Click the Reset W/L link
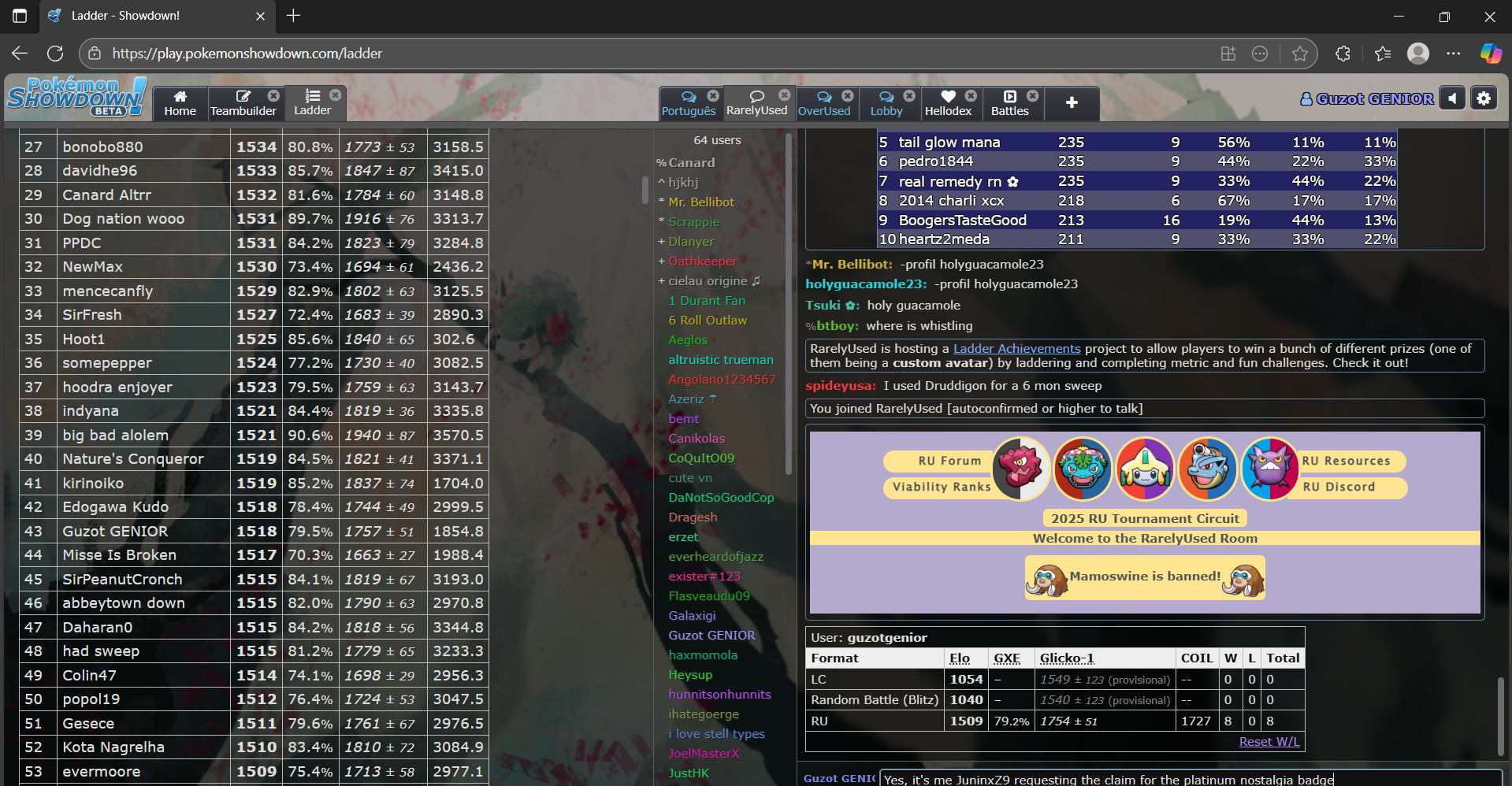Screen dimensions: 1512x786 (x=1269, y=742)
